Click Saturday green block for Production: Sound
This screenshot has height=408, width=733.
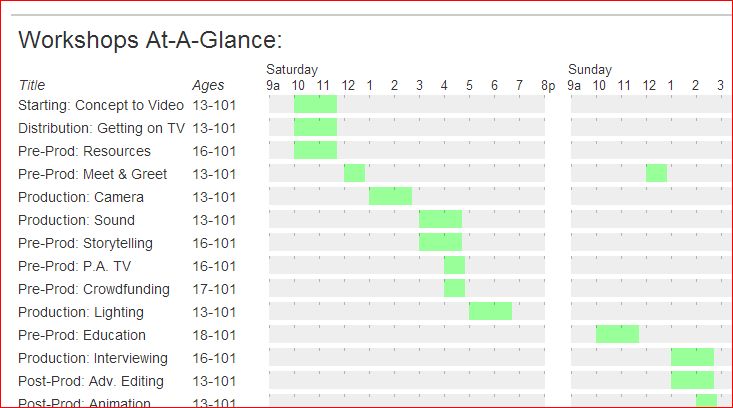pos(440,219)
